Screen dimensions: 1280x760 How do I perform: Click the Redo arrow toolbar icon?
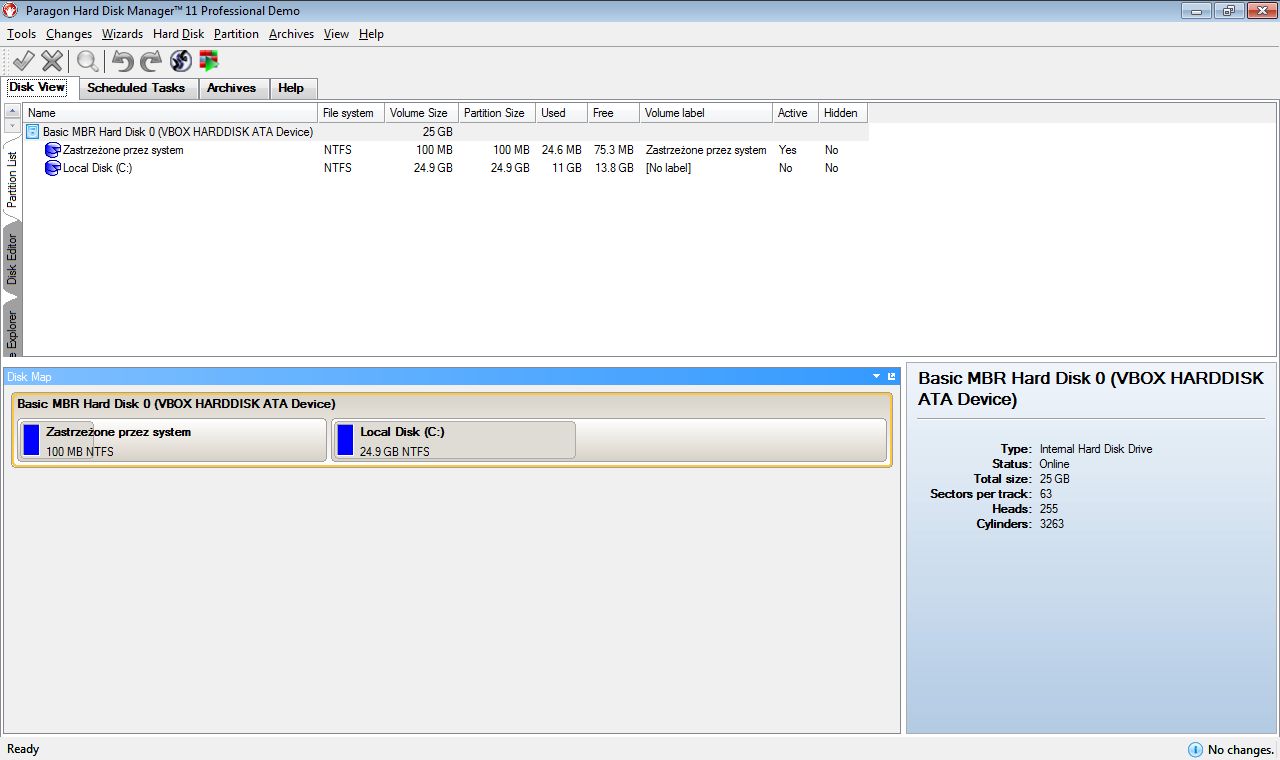click(151, 61)
